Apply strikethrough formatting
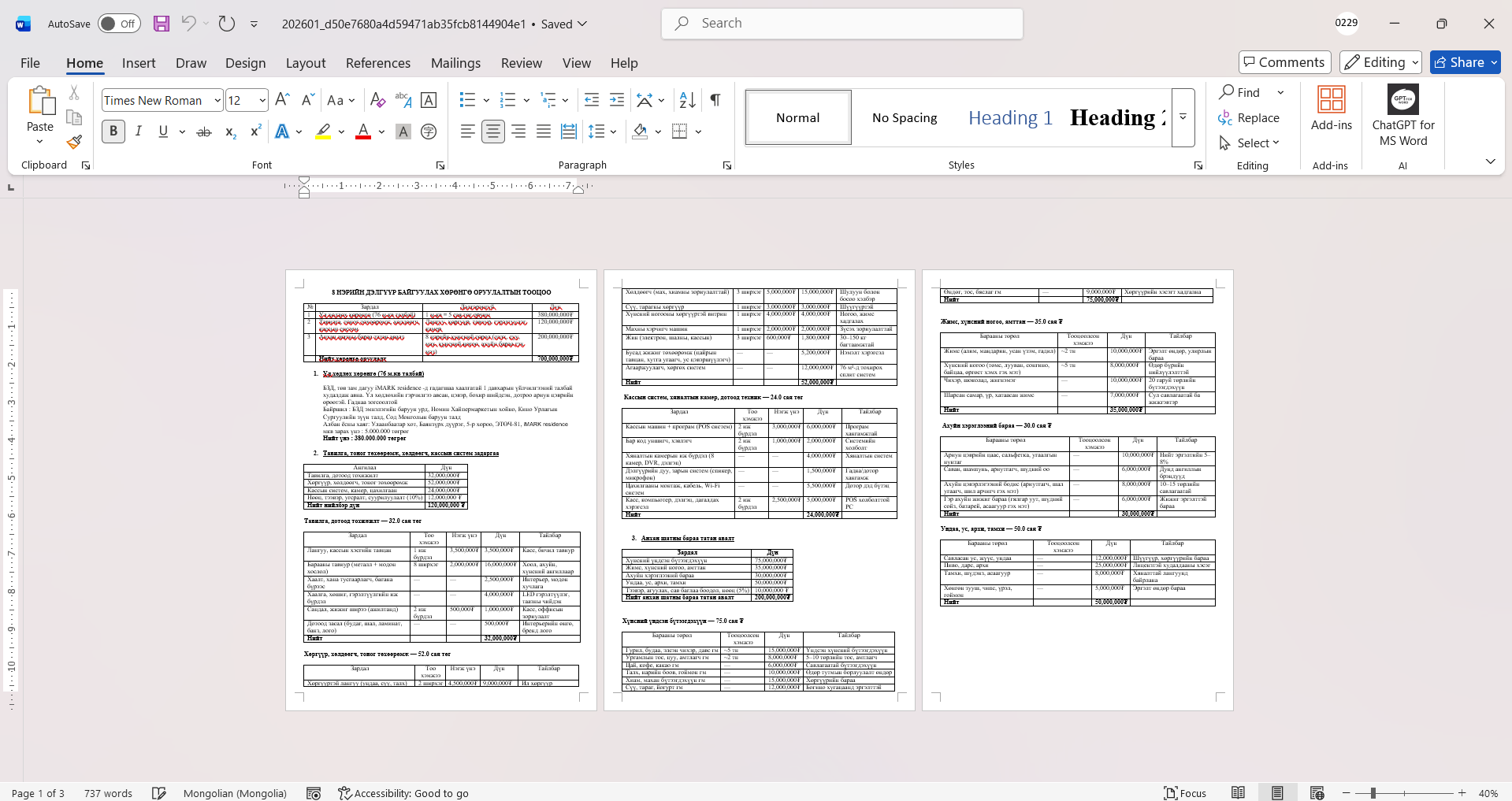Image resolution: width=1512 pixels, height=801 pixels. click(204, 132)
